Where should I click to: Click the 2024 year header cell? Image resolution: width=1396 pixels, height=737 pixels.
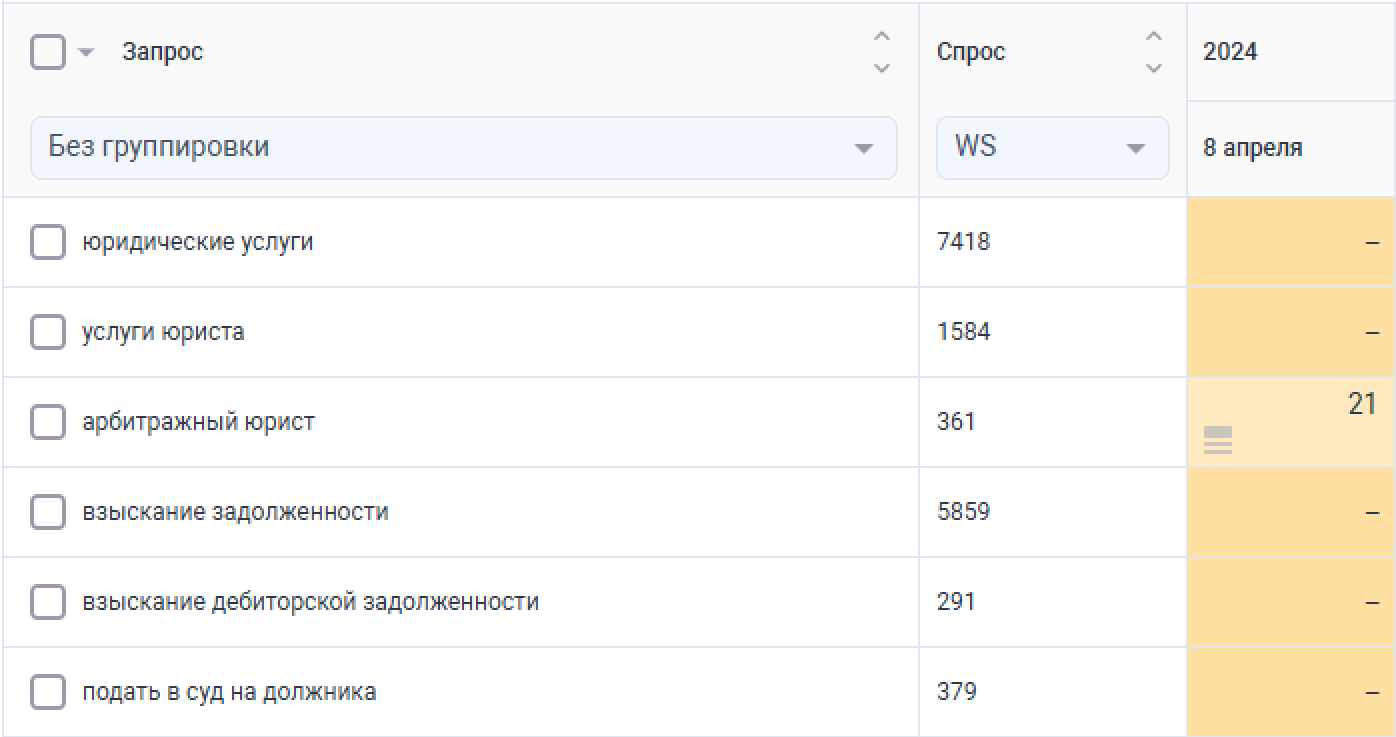tap(1230, 52)
